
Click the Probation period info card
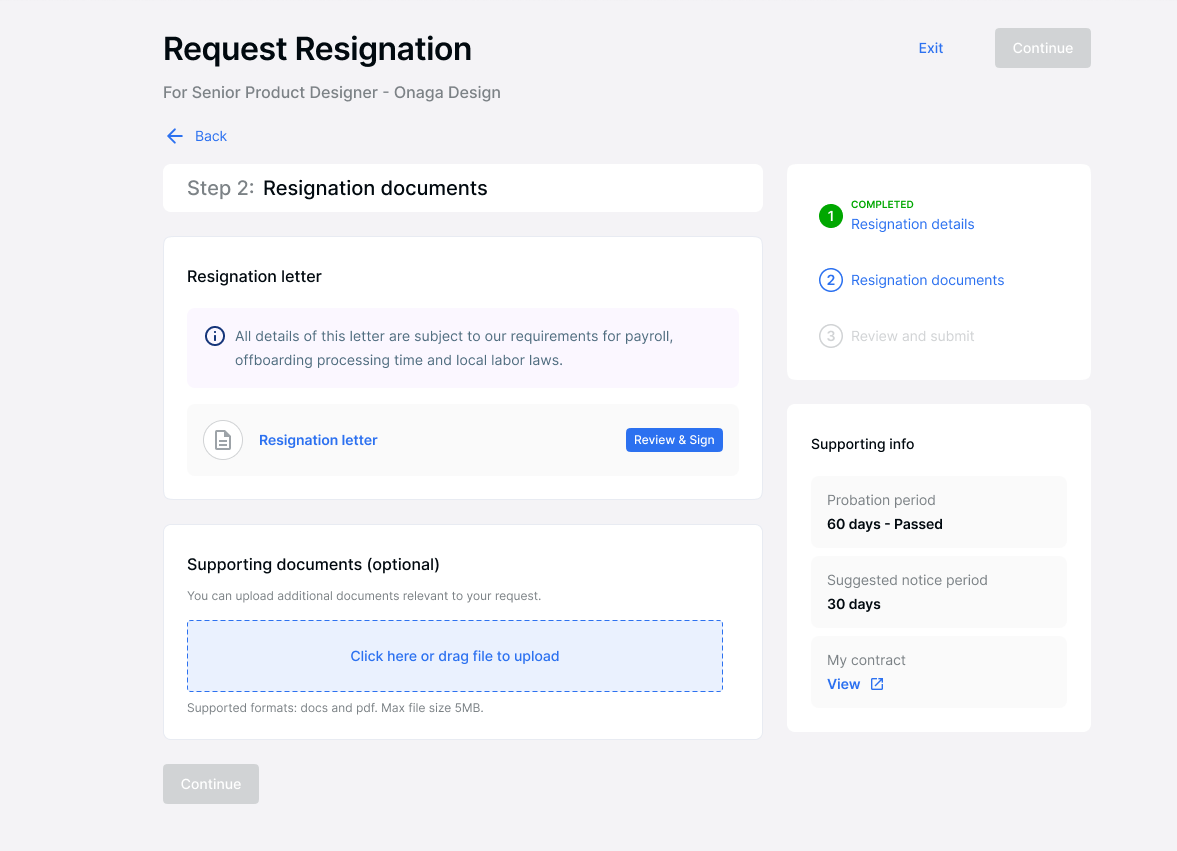938,512
